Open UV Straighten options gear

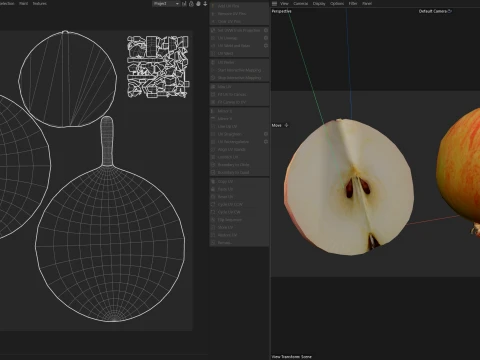click(266, 134)
